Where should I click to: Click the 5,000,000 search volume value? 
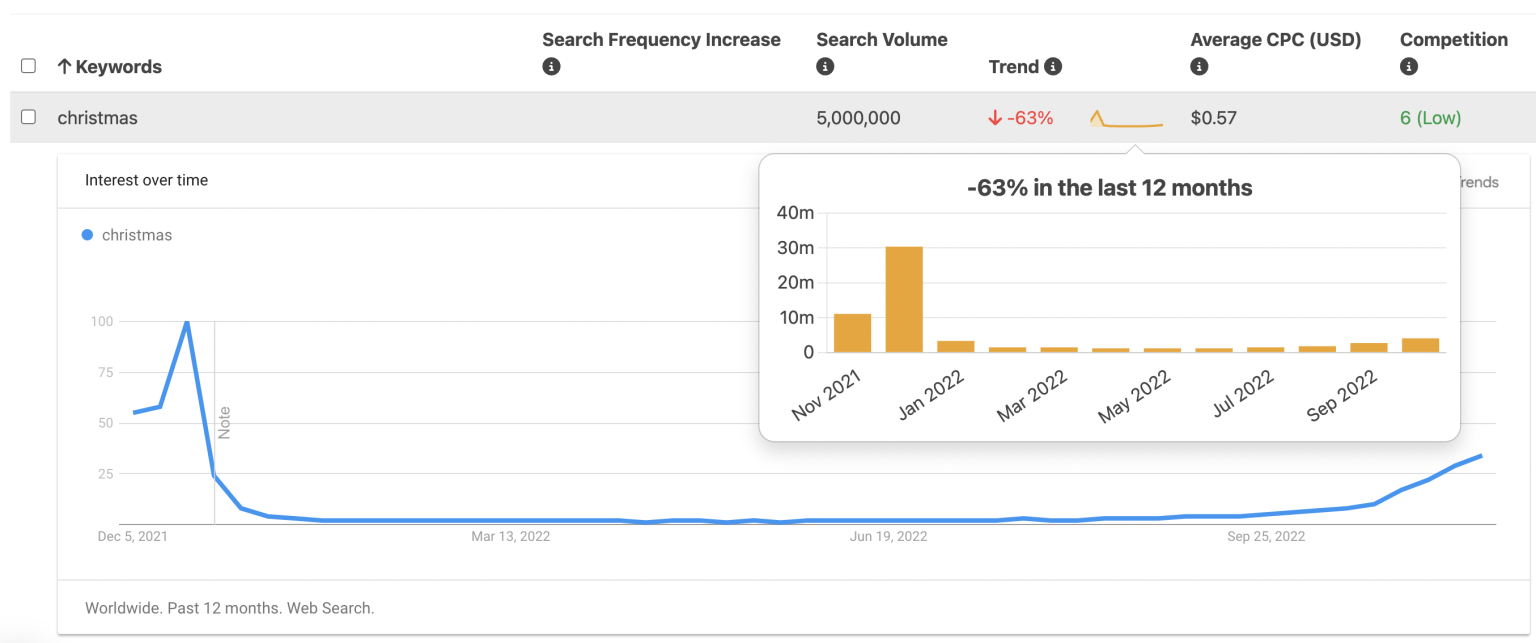858,117
